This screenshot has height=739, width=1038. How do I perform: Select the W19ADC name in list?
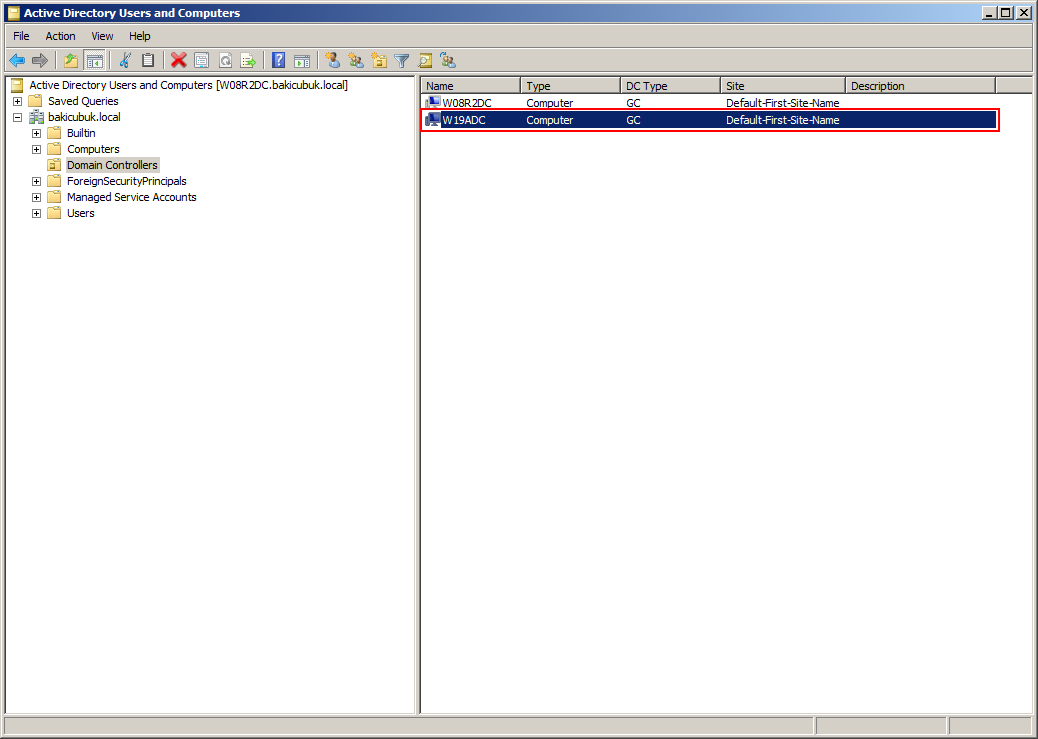[x=464, y=120]
